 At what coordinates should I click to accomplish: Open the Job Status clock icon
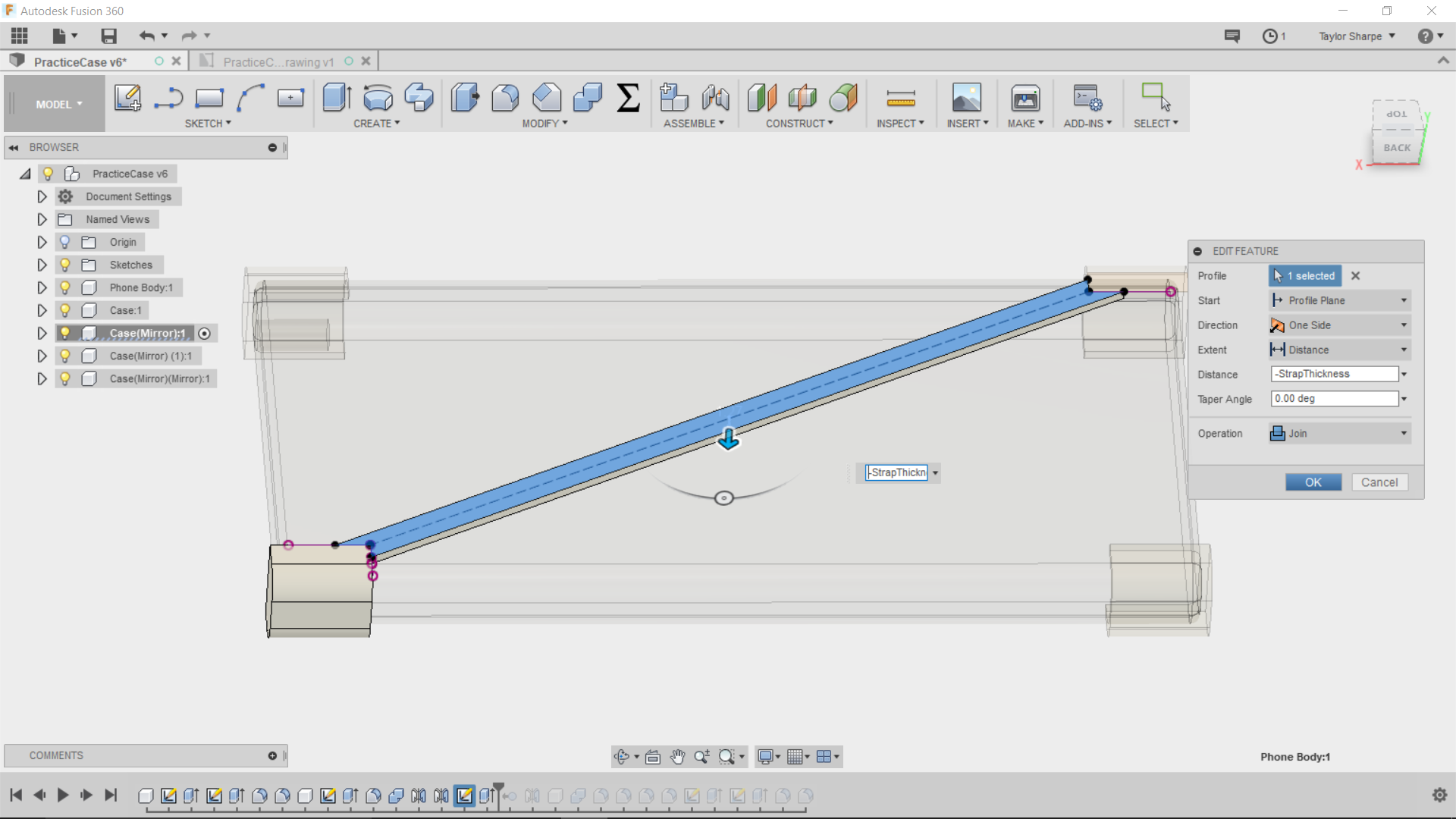coord(1269,36)
